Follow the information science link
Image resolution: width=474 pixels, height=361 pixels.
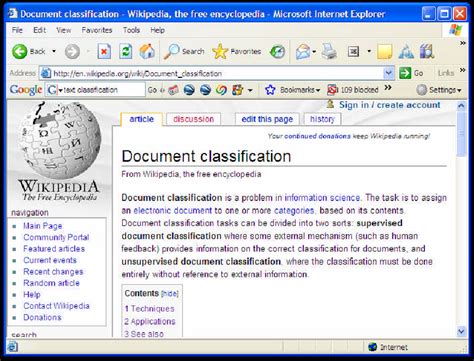pyautogui.click(x=322, y=198)
